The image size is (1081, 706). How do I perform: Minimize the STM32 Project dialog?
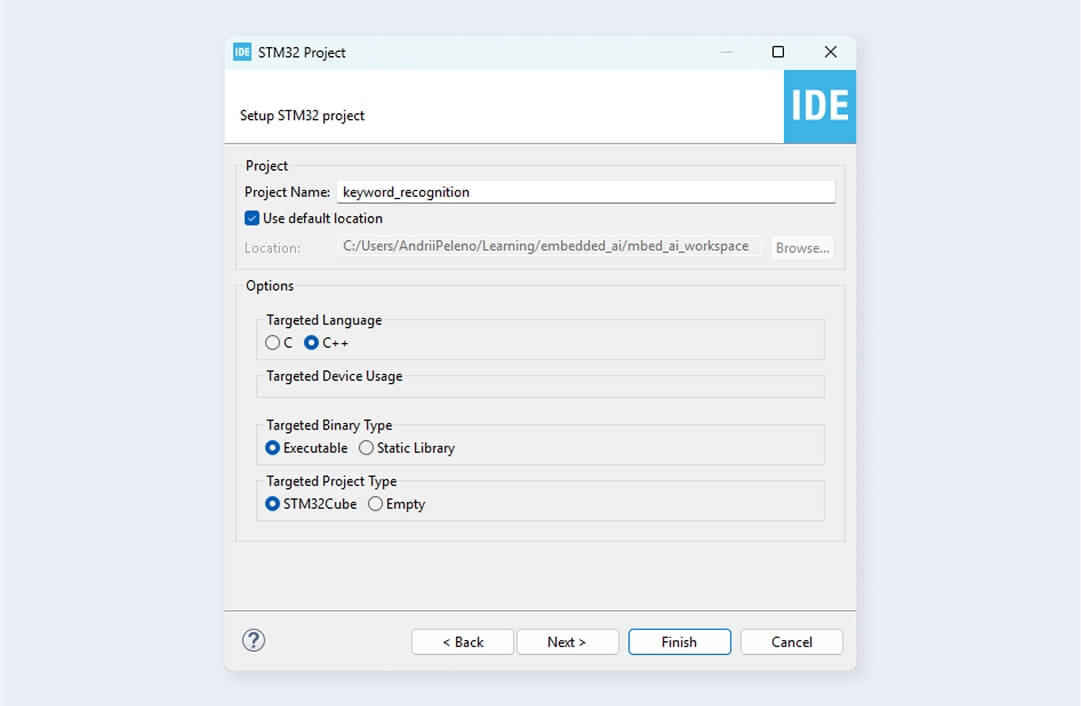(726, 52)
